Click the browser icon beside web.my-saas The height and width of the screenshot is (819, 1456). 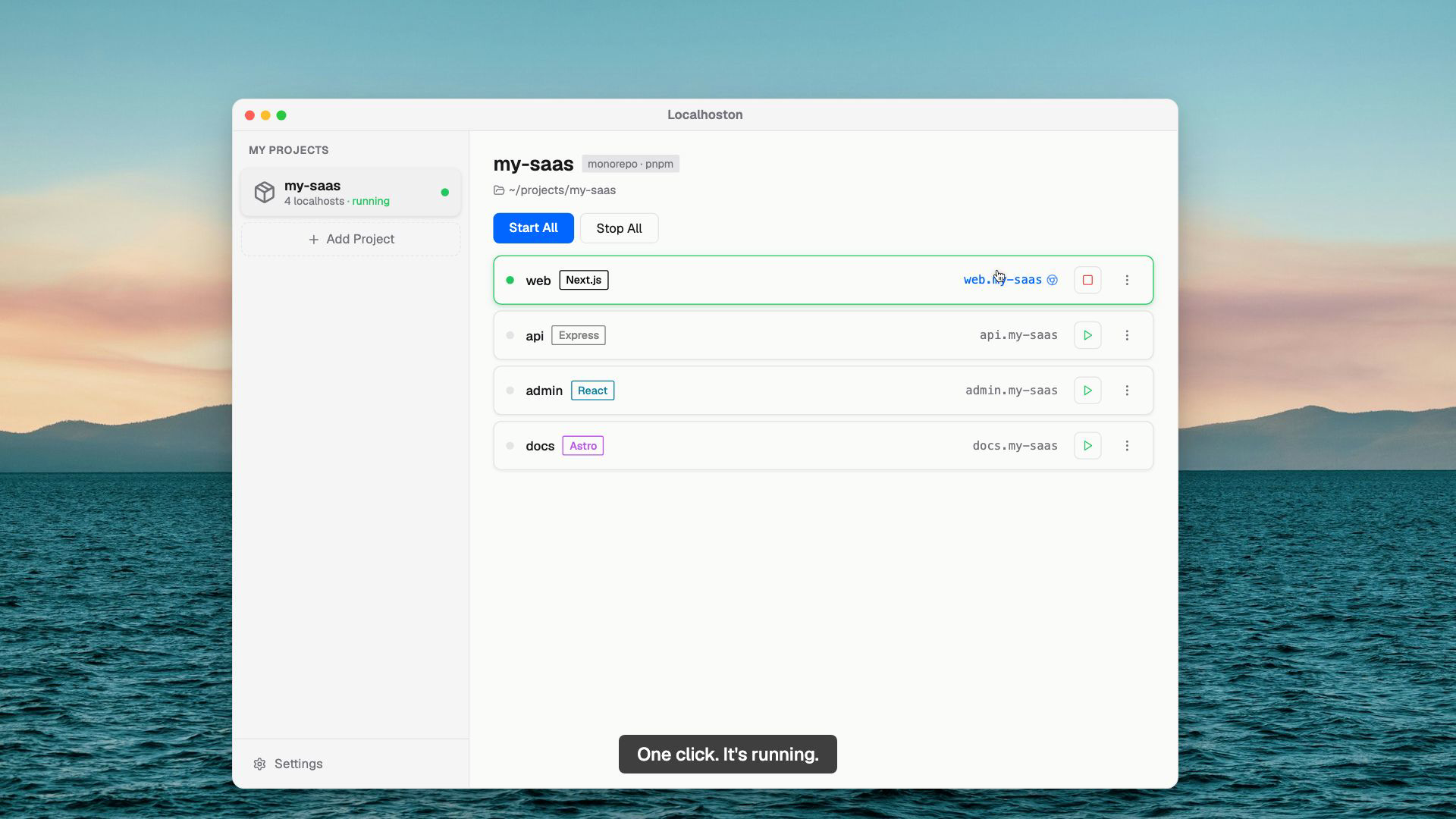coord(1053,280)
